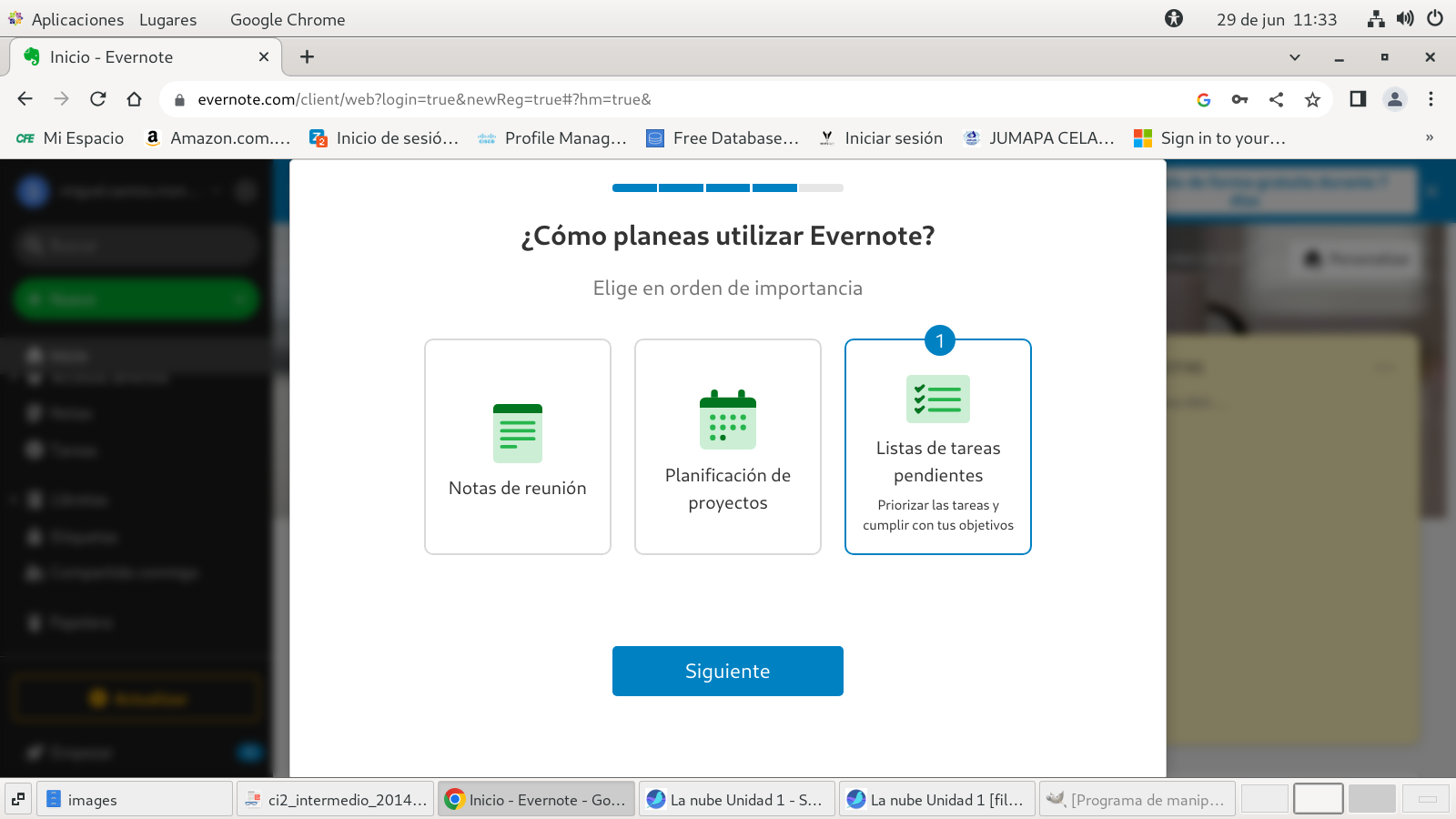Viewport: 1456px width, 819px height.
Task: Open the Chrome profile avatar
Action: (x=1394, y=99)
